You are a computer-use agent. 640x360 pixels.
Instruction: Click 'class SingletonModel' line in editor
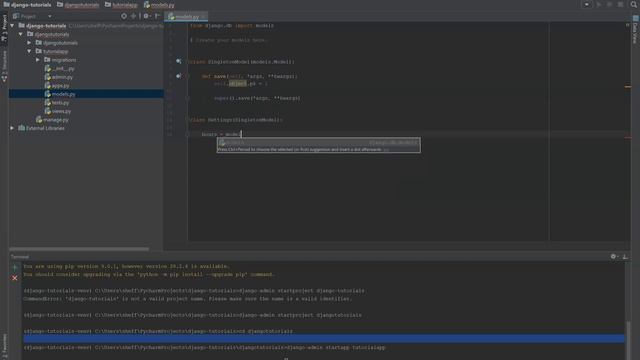(x=242, y=62)
